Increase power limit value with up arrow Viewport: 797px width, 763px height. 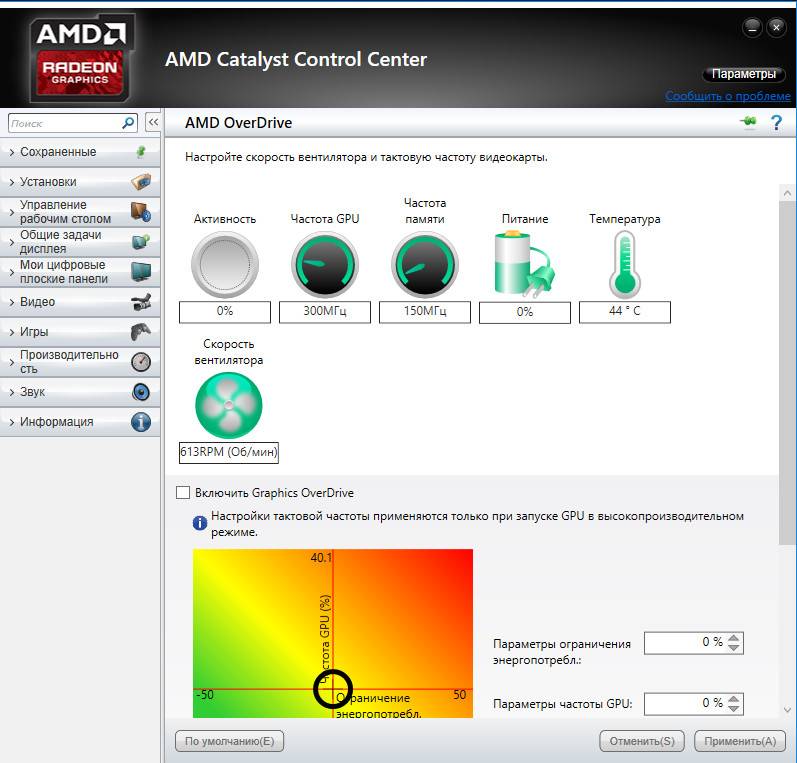click(x=733, y=638)
